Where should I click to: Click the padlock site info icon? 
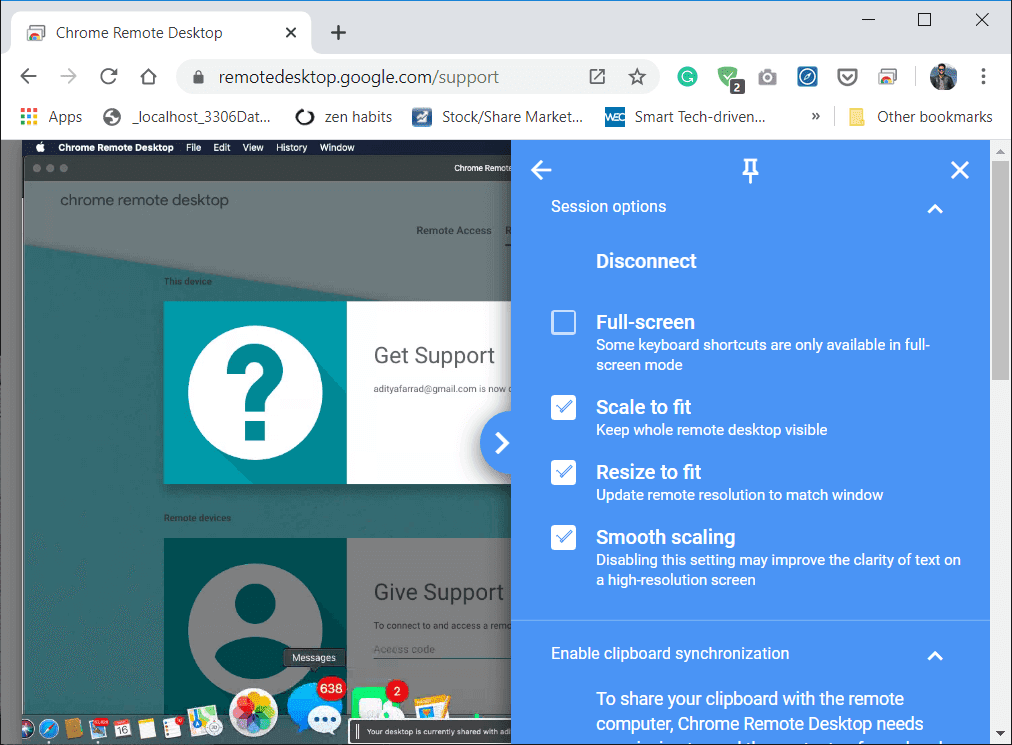tap(199, 77)
